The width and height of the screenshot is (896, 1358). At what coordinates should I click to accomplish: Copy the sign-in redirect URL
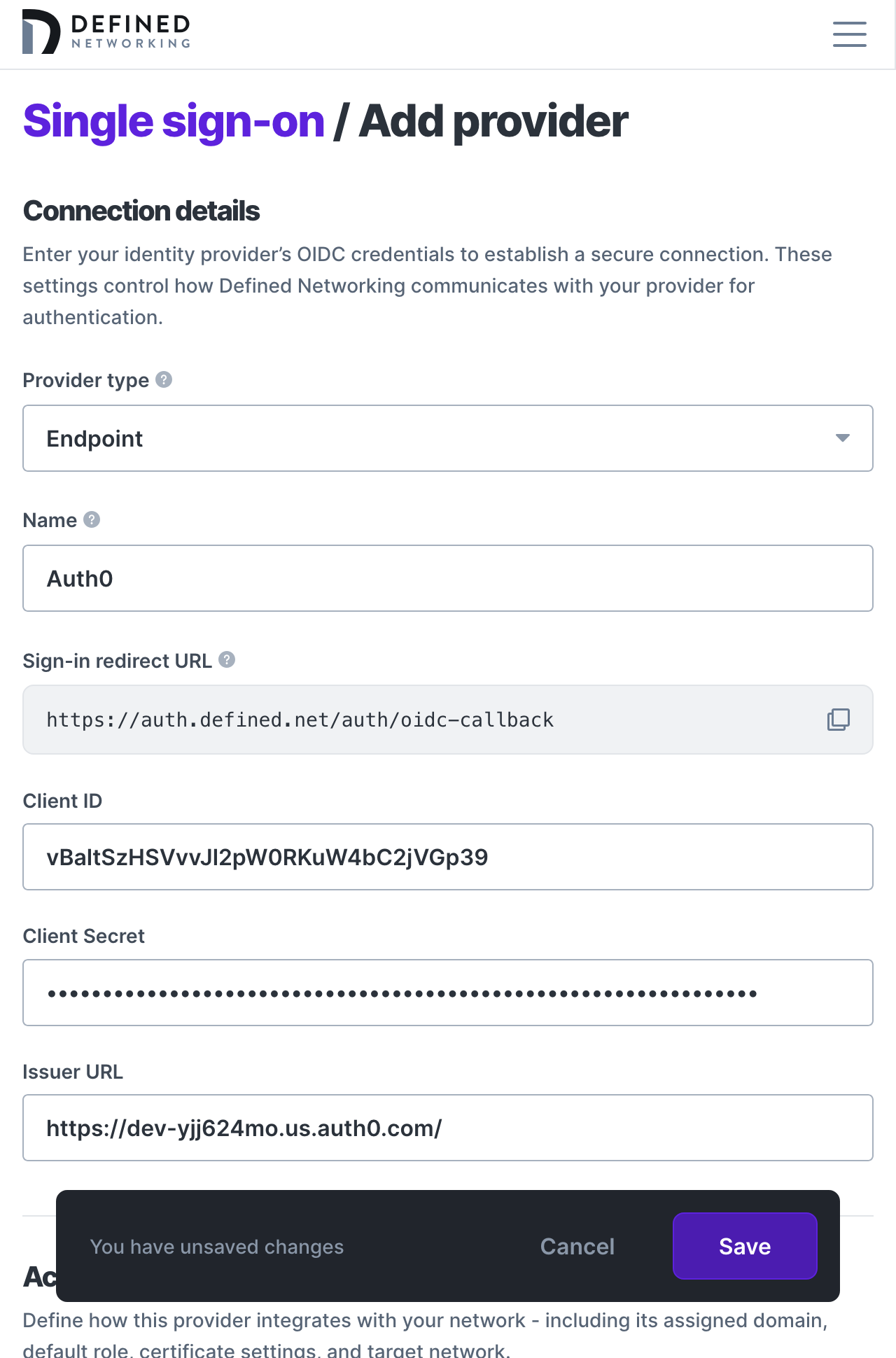pos(837,719)
